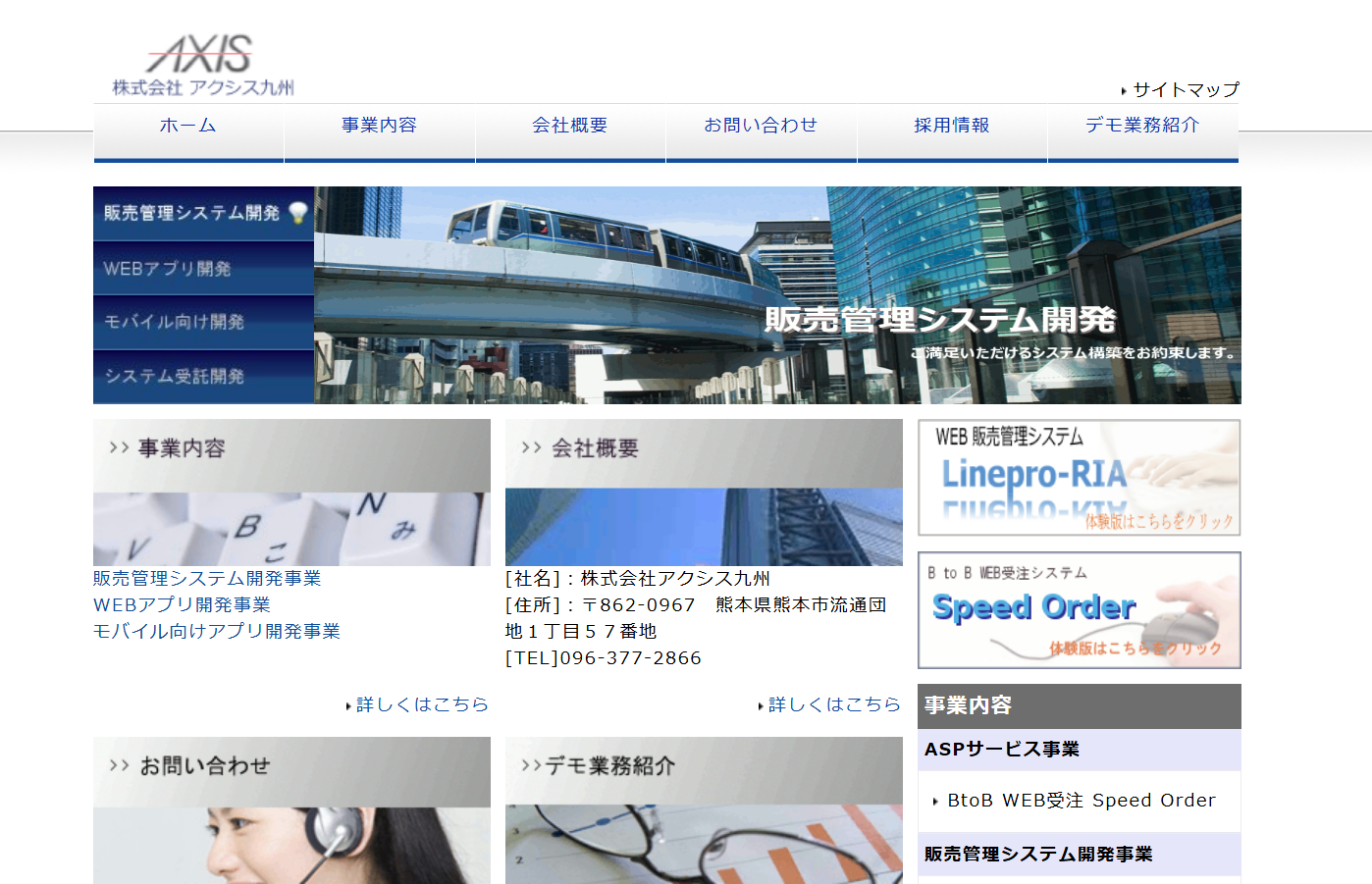
Task: Open システム受託開発 from side navigation
Action: pyautogui.click(x=196, y=375)
